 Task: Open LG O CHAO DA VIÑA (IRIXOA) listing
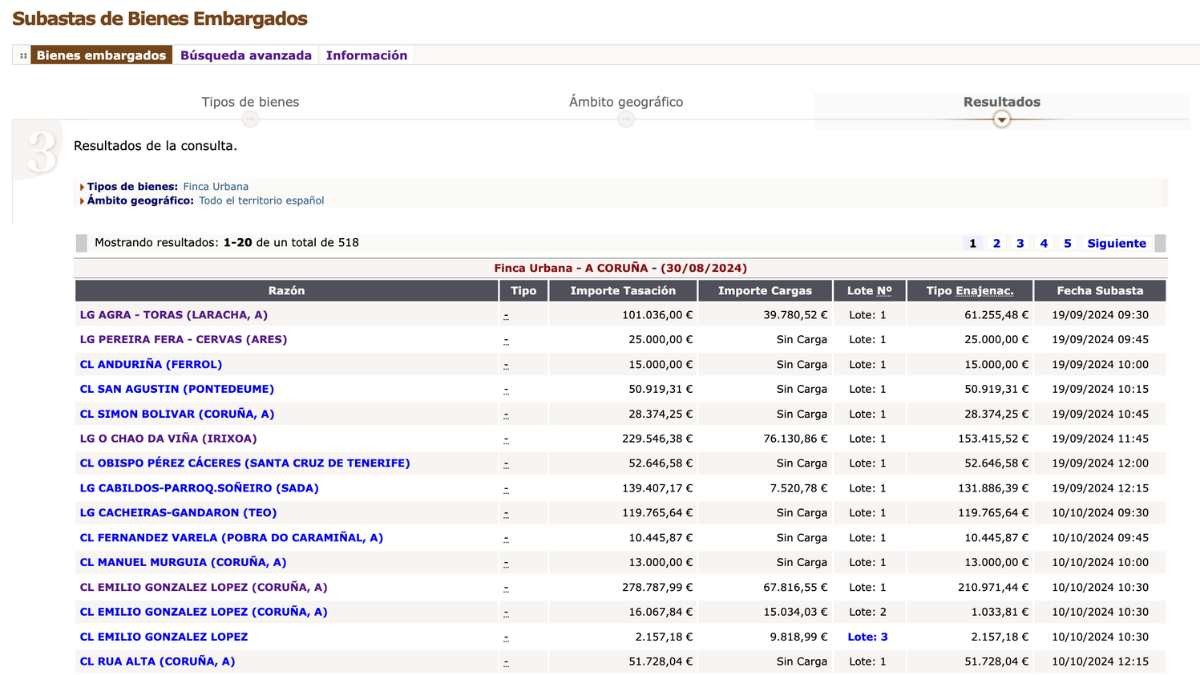[168, 438]
